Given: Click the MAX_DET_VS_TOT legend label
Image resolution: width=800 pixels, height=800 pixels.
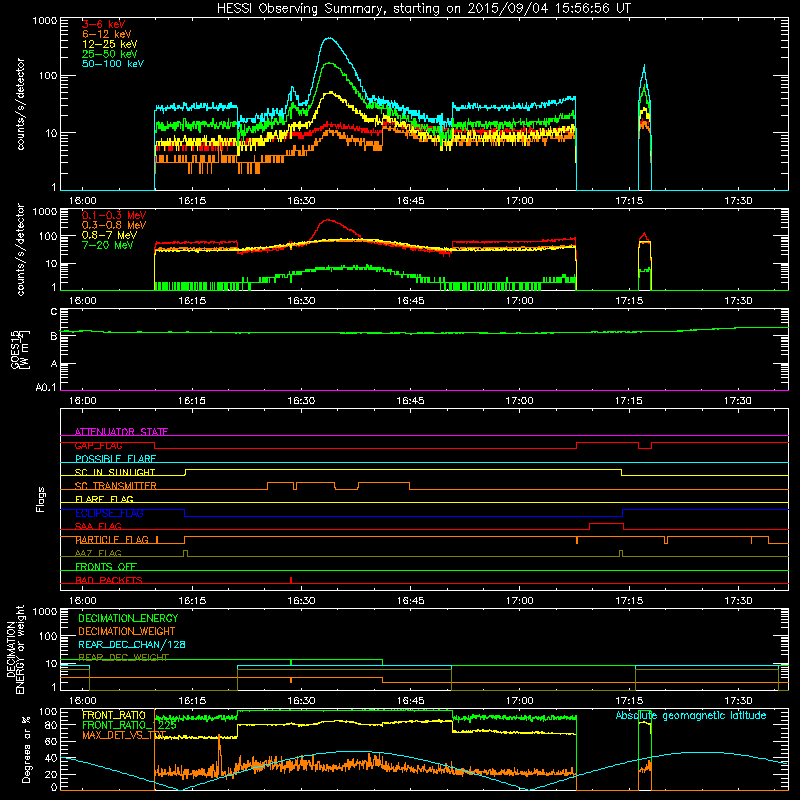Looking at the screenshot, I should [124, 735].
